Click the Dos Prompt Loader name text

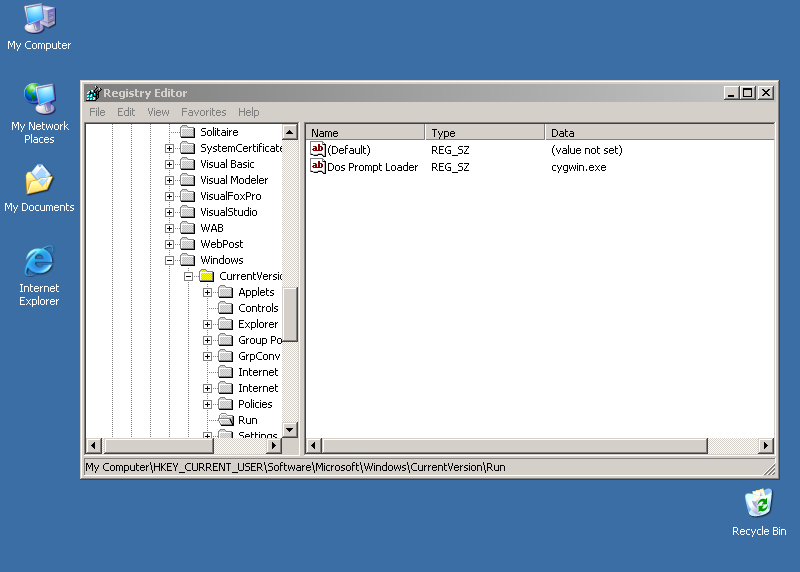point(372,167)
